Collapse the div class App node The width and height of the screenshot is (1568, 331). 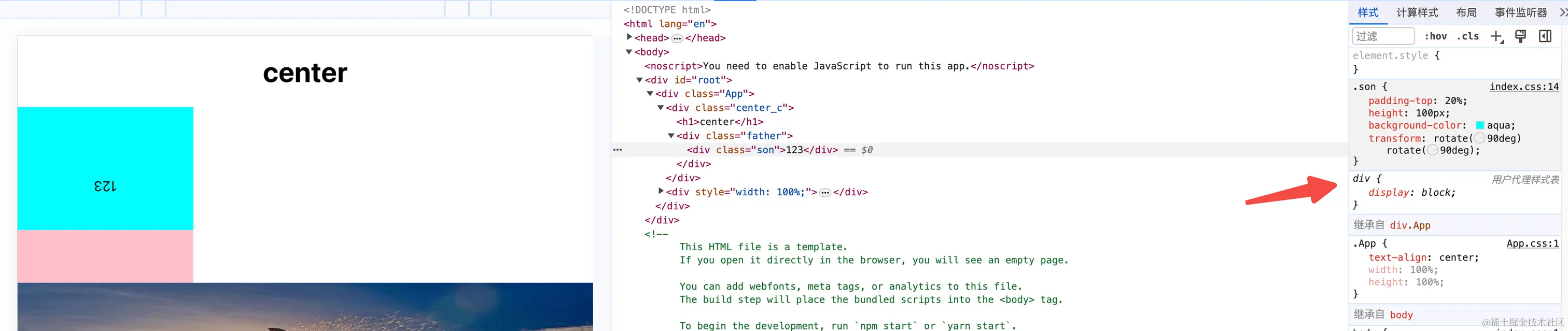650,94
